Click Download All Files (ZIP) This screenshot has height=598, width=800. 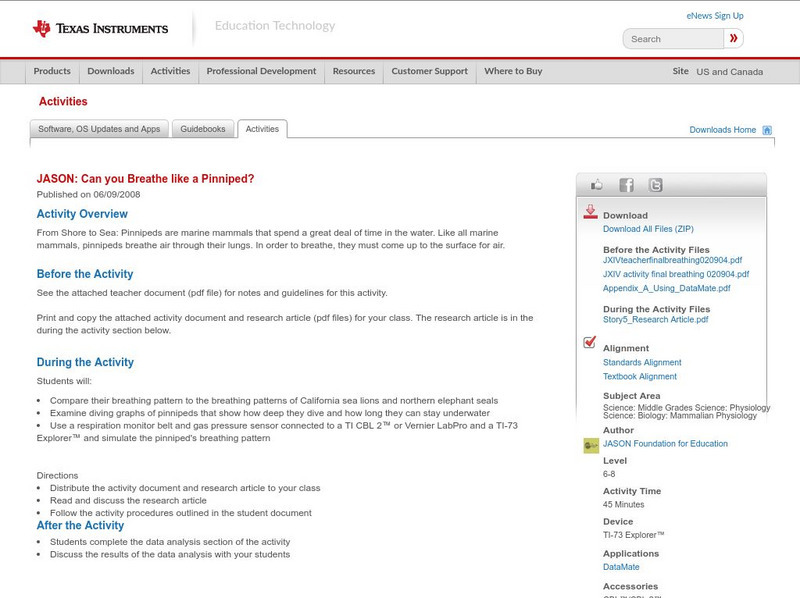pos(648,229)
